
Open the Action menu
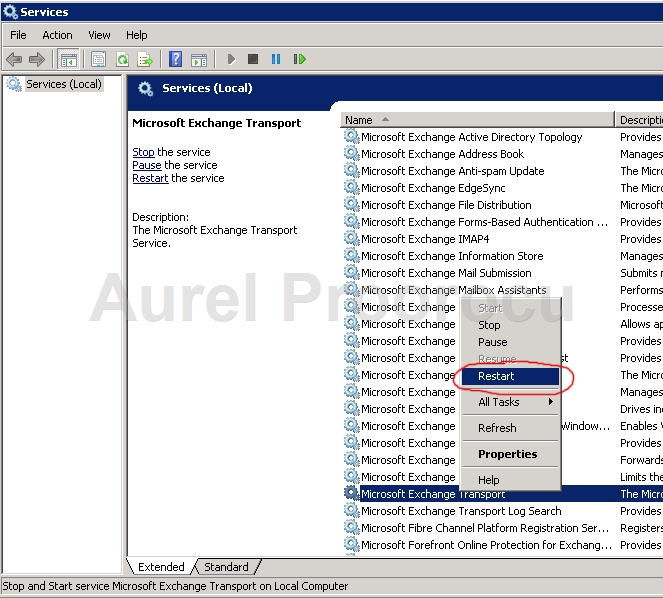point(57,35)
